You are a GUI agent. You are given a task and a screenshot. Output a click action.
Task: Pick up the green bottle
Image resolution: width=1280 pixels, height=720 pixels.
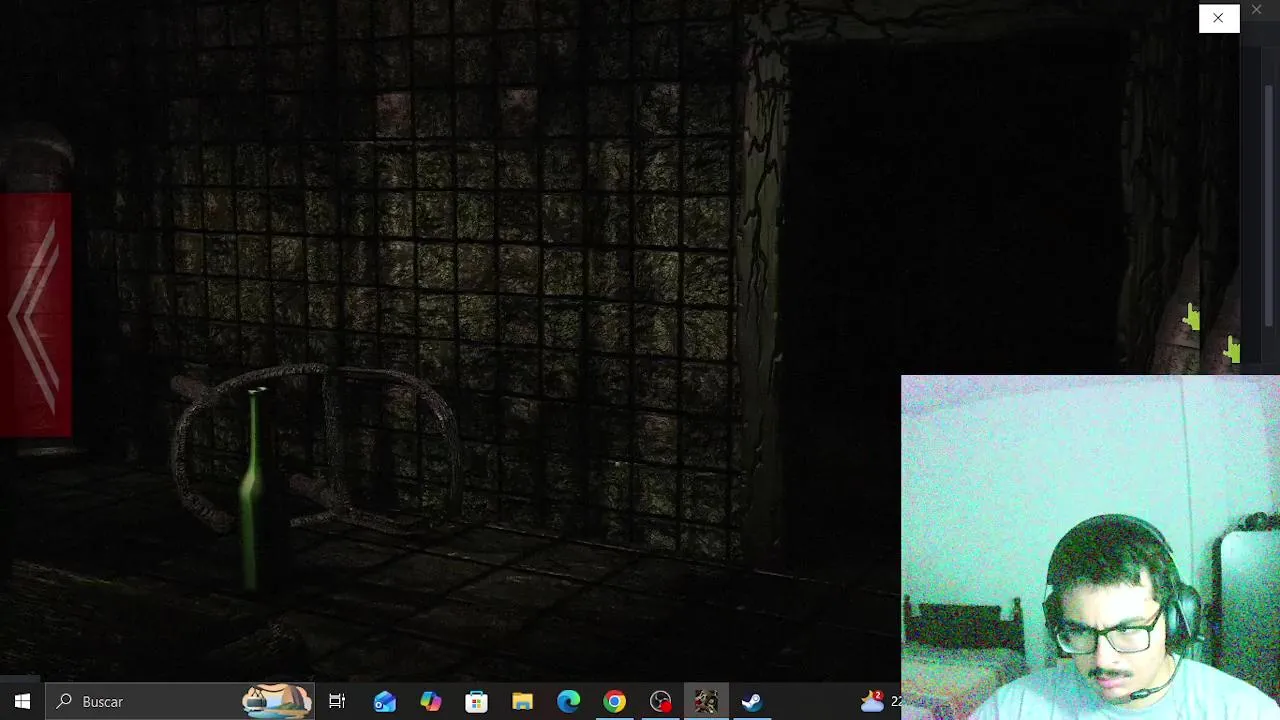(x=253, y=488)
